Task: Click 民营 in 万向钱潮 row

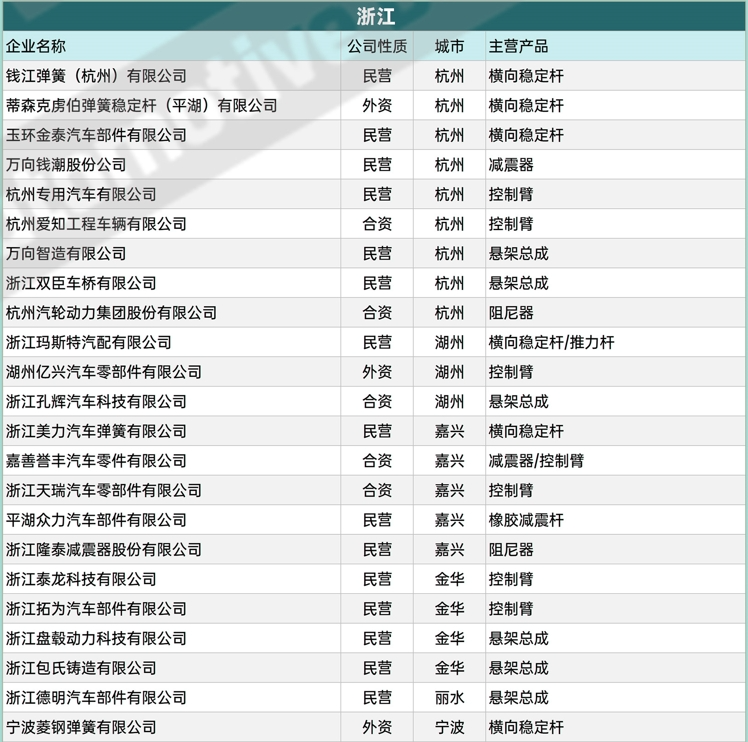Action: (377, 165)
